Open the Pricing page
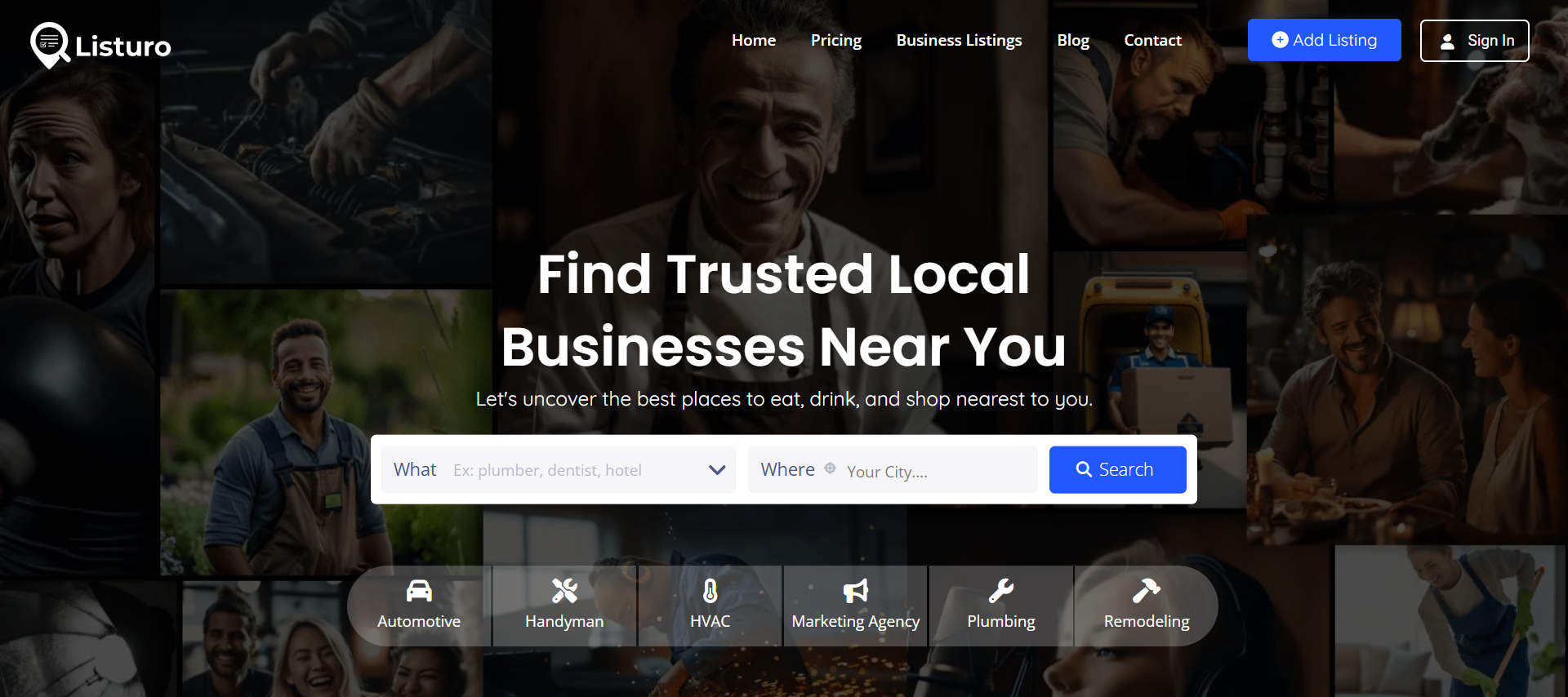Viewport: 1568px width, 697px height. [x=836, y=40]
